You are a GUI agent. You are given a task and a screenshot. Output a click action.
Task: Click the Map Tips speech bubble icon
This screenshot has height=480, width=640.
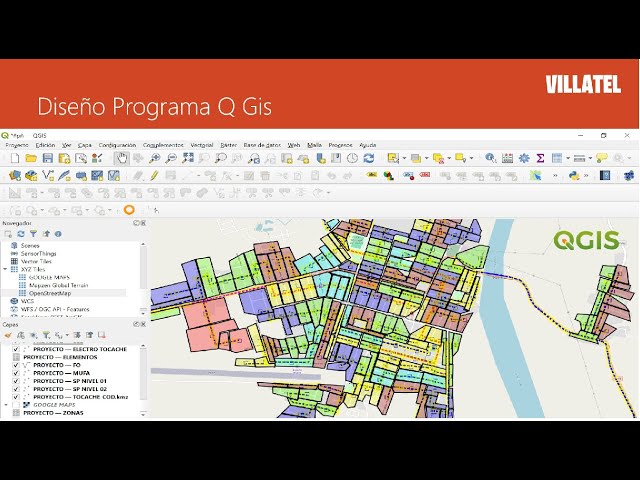pos(602,158)
